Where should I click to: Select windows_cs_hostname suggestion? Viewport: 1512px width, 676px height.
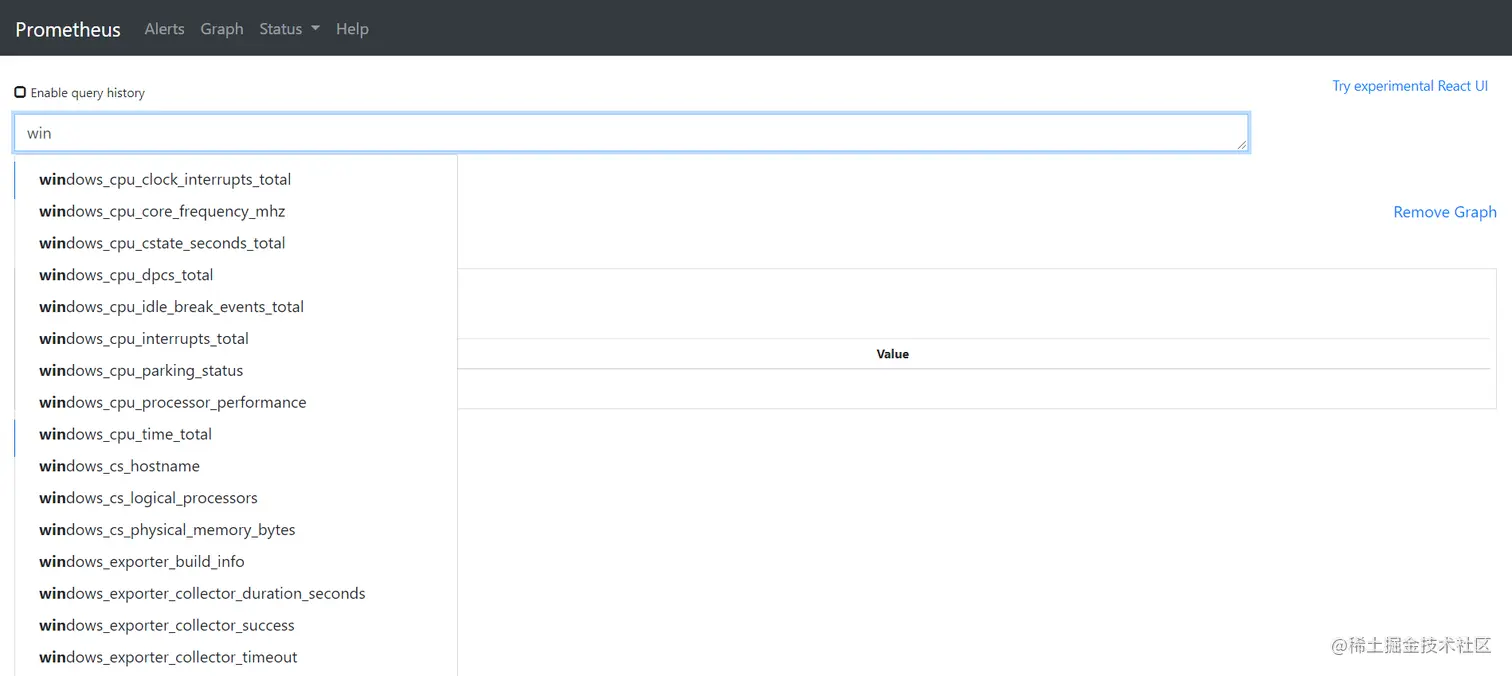pos(237,466)
